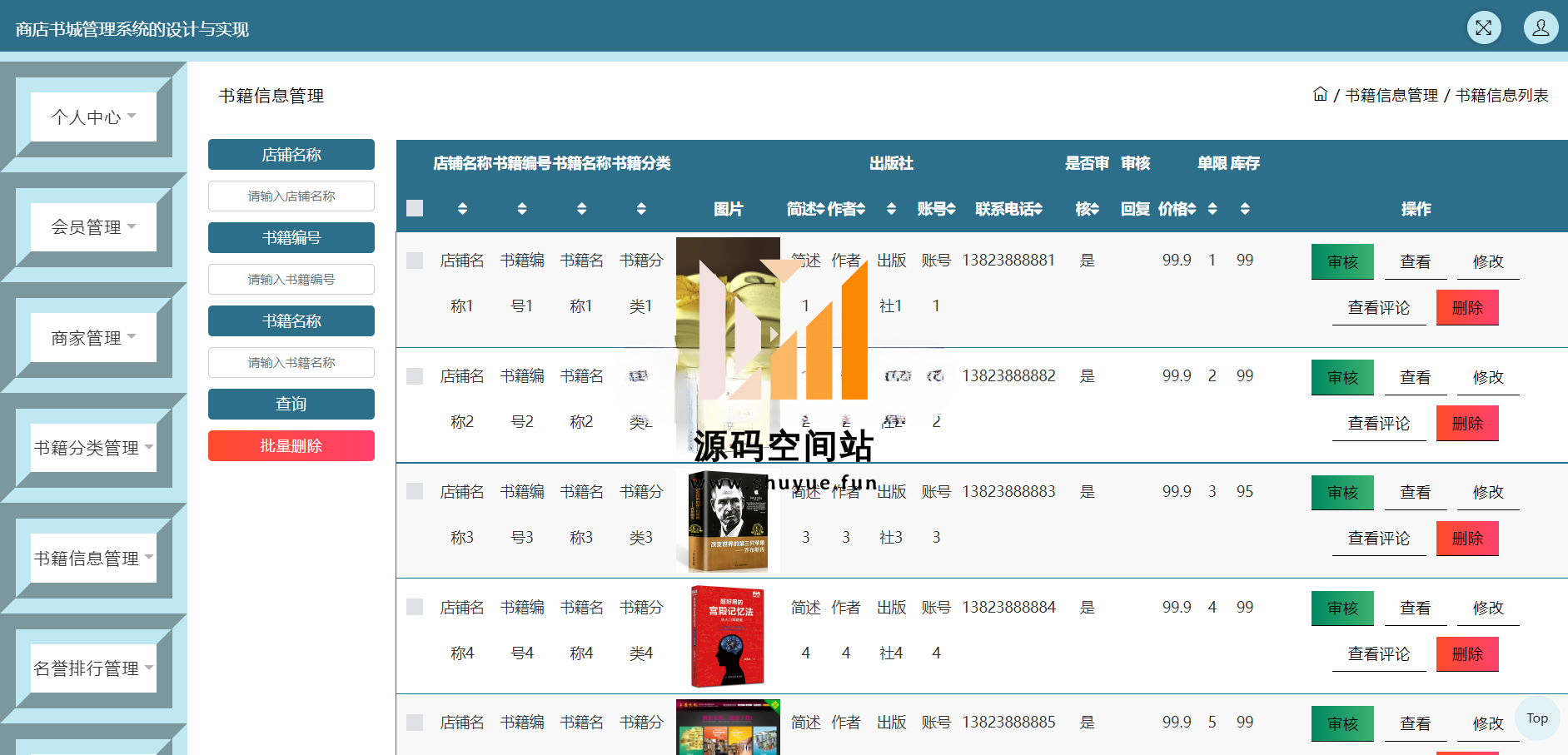Focus the 请输入书籍编号 input field

291,279
